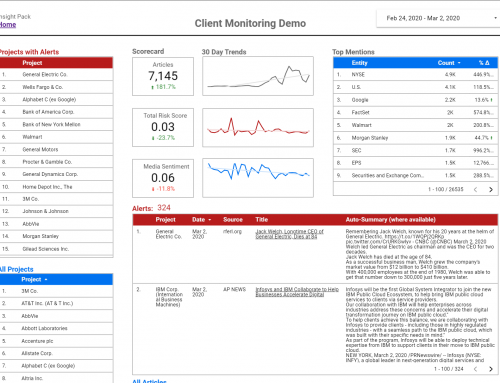This screenshot has width=500, height=383.
Task: Go to previous page of Top Mentions
Action: (476, 189)
